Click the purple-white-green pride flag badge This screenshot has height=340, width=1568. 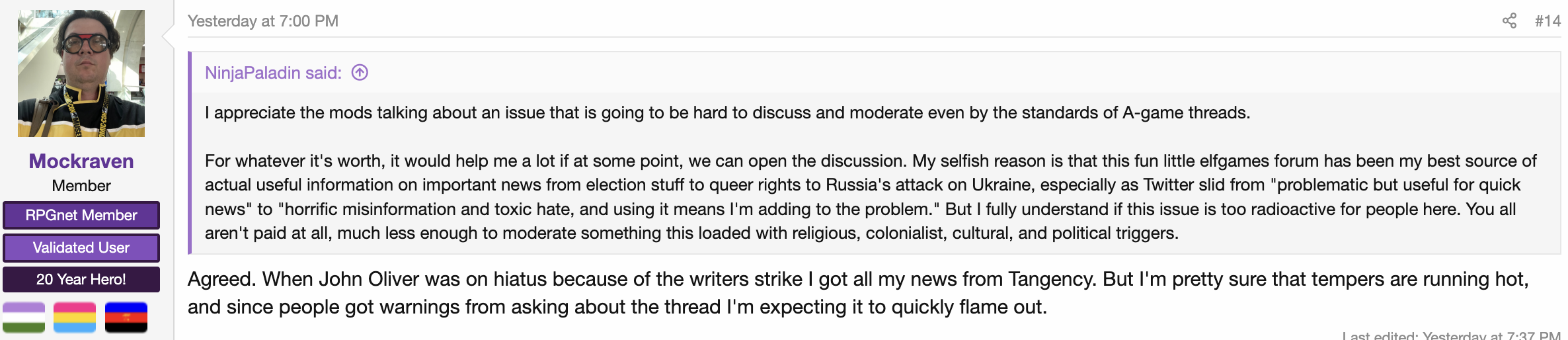pyautogui.click(x=24, y=318)
